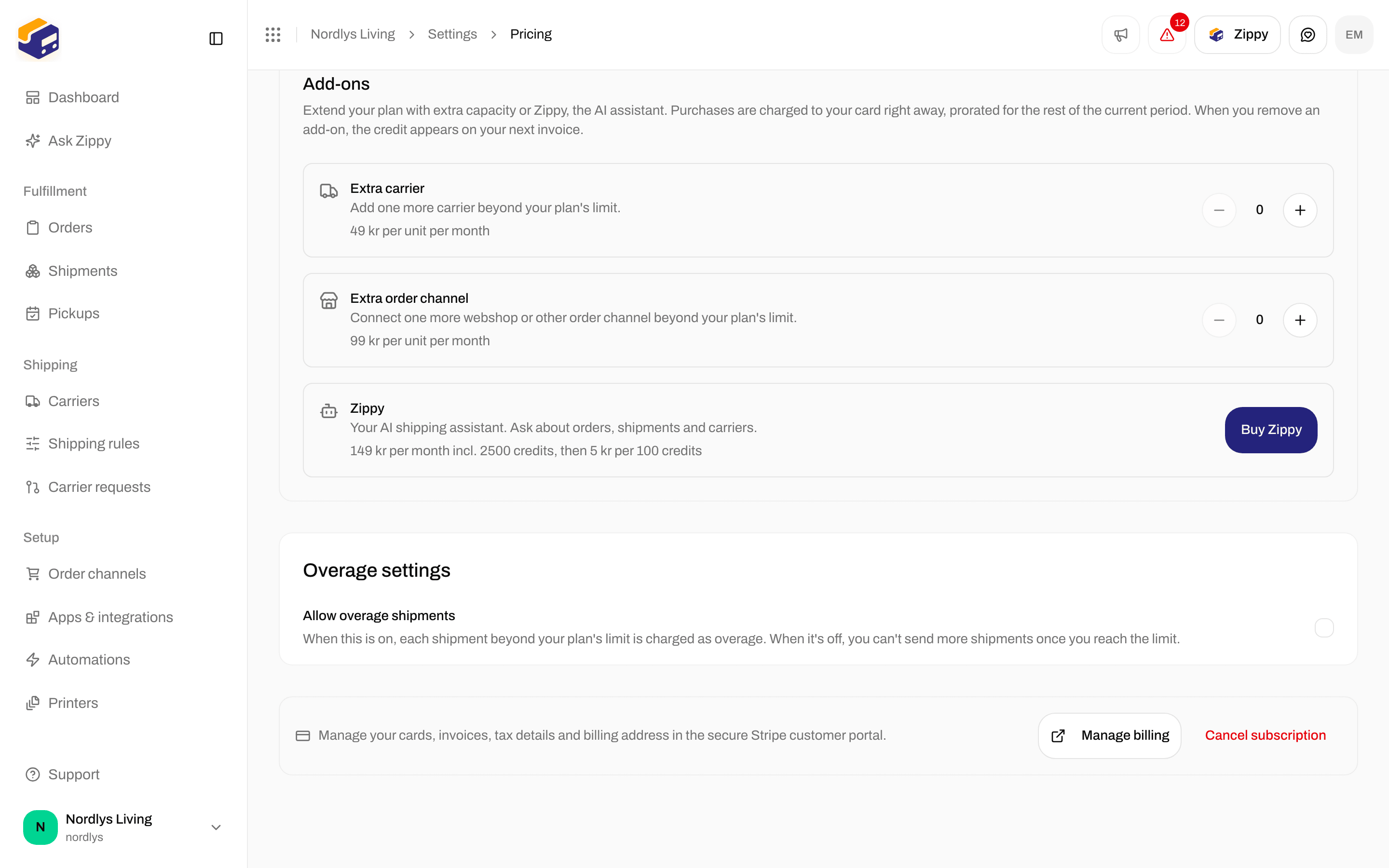Go to Settings breadcrumb

[x=452, y=34]
